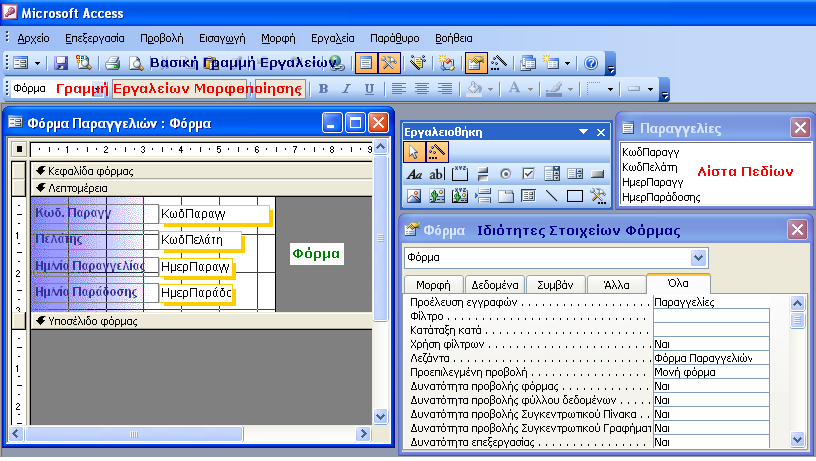Toggle italic formatting
816x461 pixels.
(346, 89)
